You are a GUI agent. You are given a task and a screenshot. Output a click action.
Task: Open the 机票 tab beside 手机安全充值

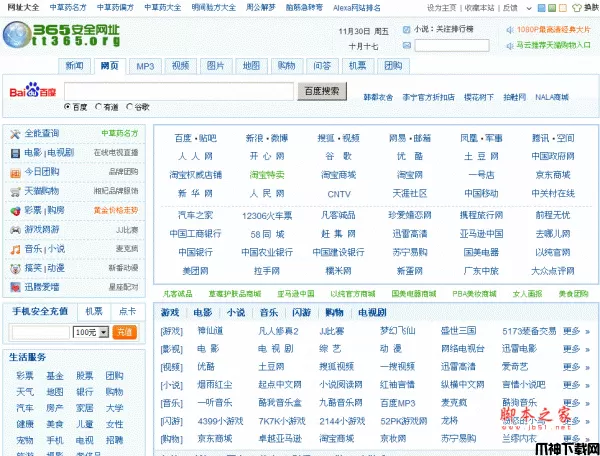[x=94, y=311]
